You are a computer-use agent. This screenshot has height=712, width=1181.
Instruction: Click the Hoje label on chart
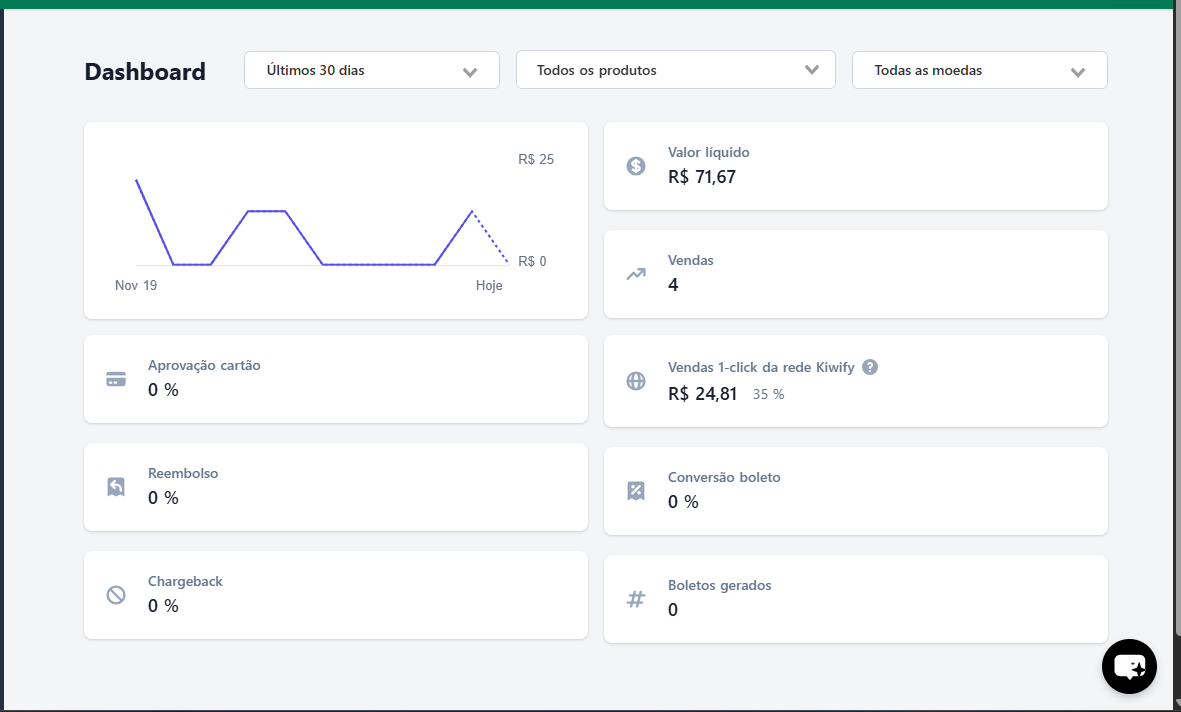(489, 286)
